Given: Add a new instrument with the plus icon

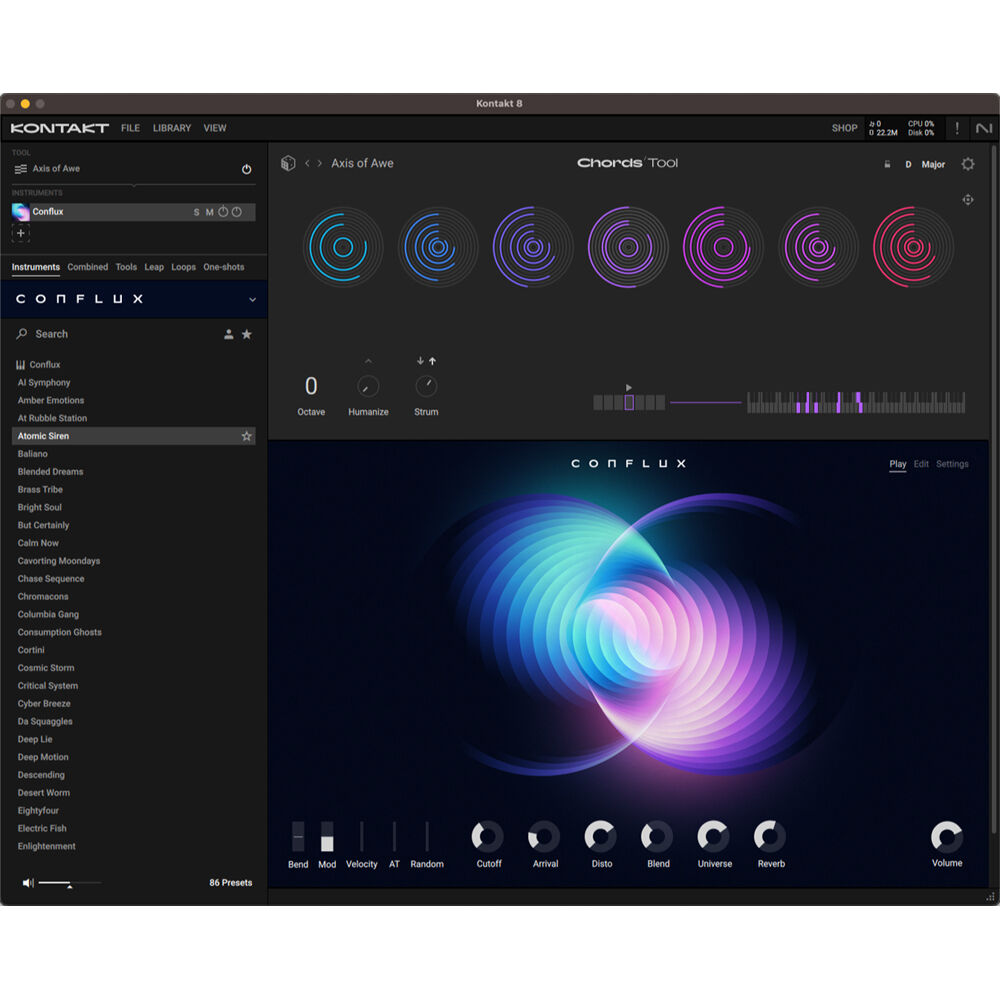Looking at the screenshot, I should coord(21,233).
